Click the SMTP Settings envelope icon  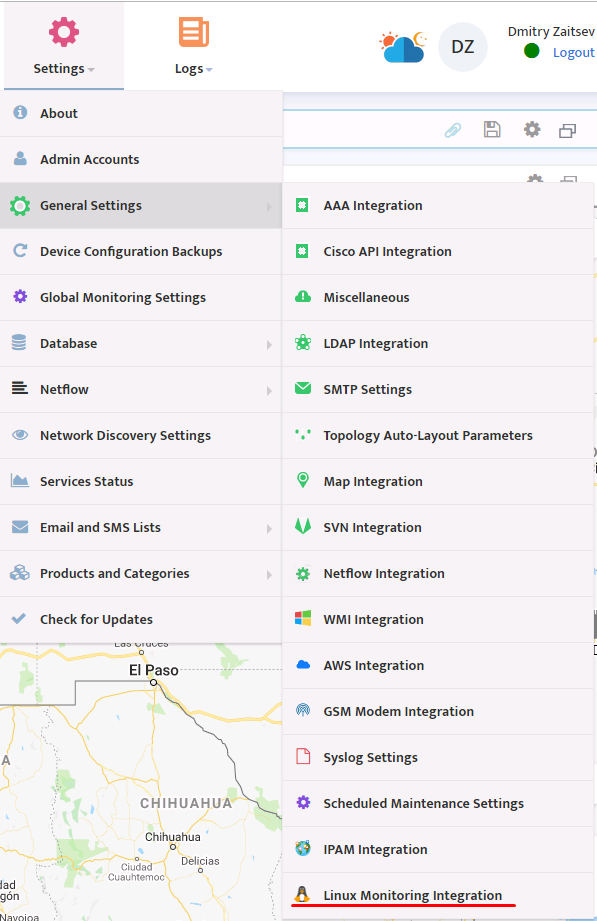[303, 388]
